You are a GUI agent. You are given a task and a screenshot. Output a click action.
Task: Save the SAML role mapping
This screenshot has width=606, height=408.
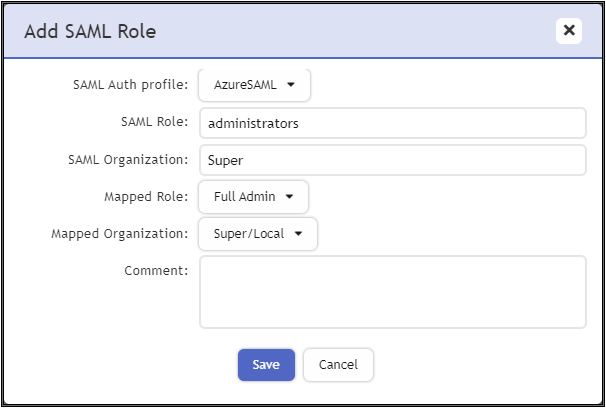266,365
